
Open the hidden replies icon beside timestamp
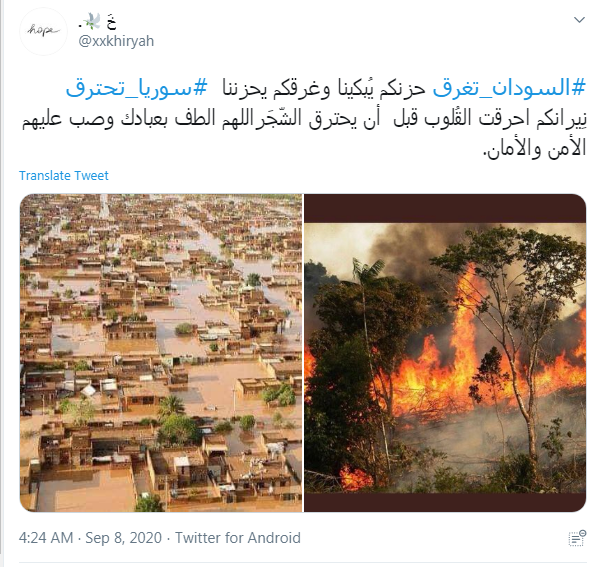pos(577,538)
